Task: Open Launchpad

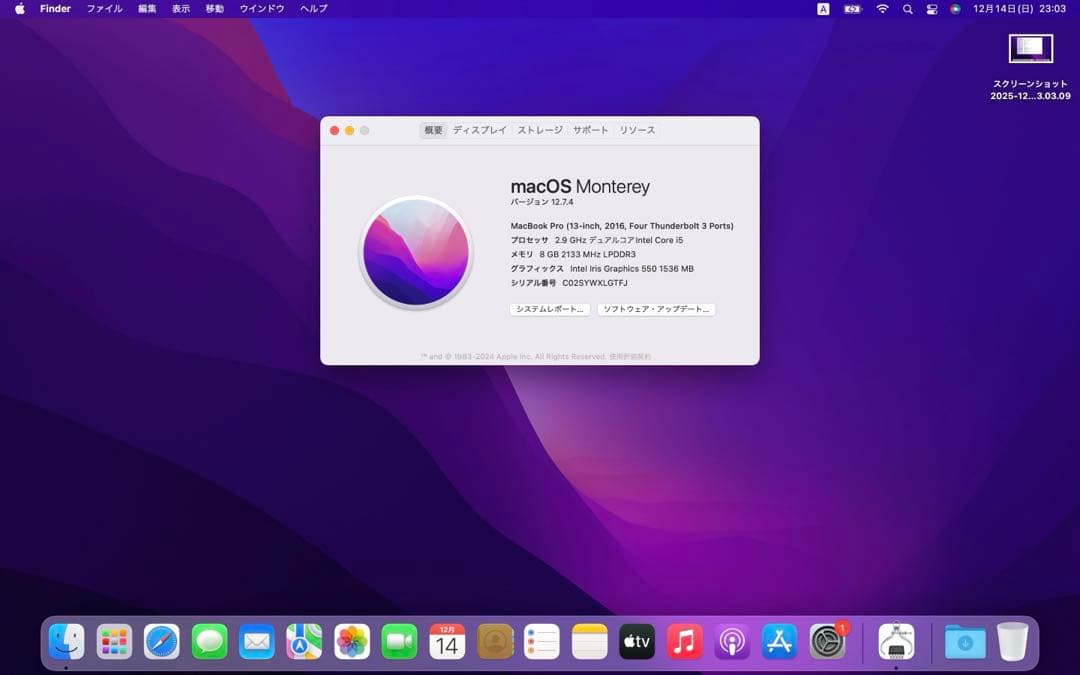Action: click(x=113, y=642)
